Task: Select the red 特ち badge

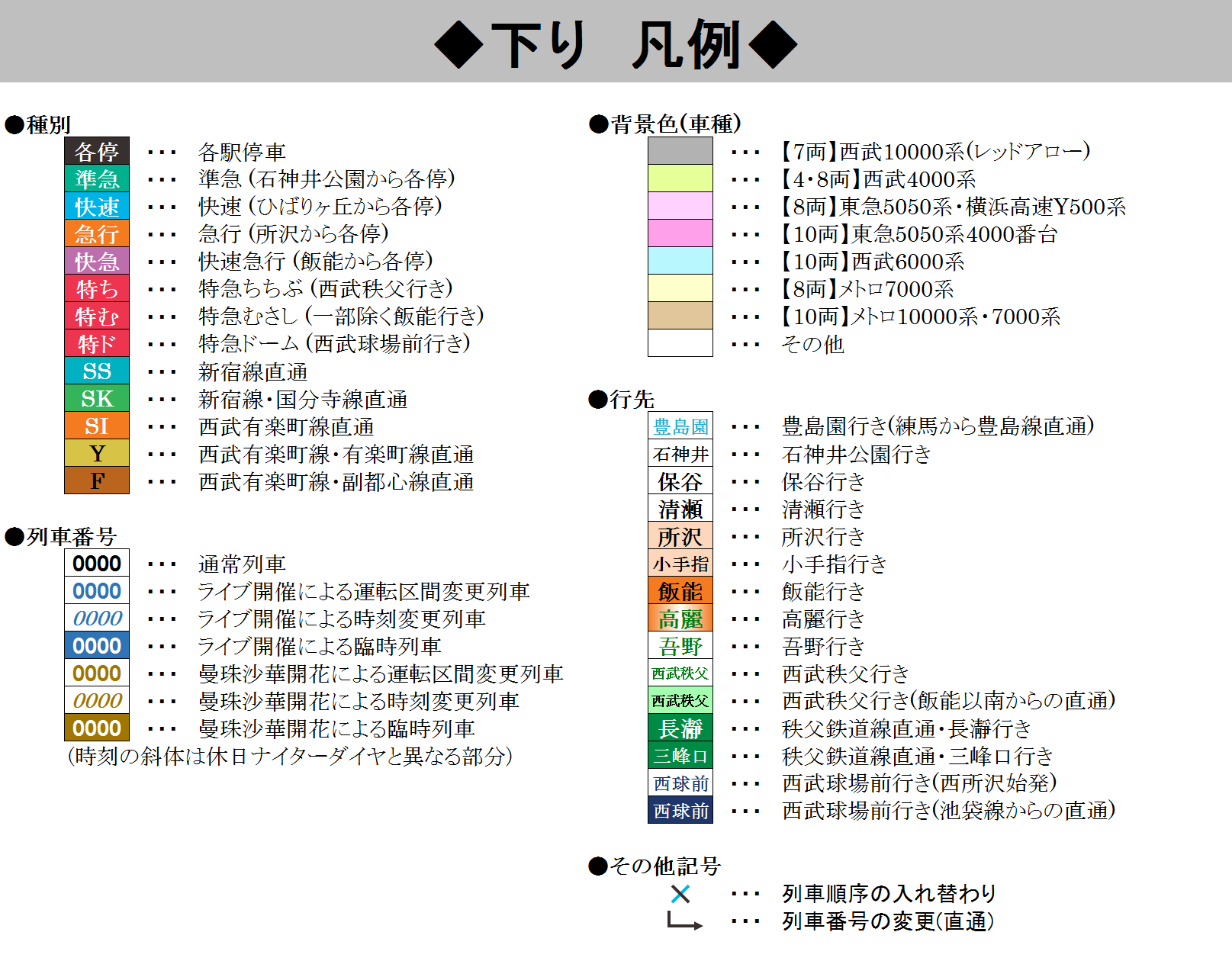Action: (97, 288)
